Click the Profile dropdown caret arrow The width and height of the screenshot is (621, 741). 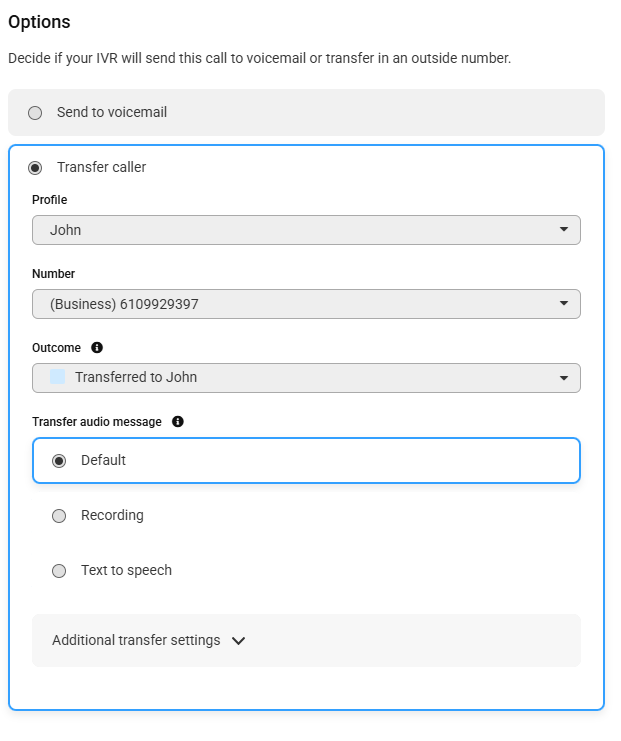click(x=564, y=230)
